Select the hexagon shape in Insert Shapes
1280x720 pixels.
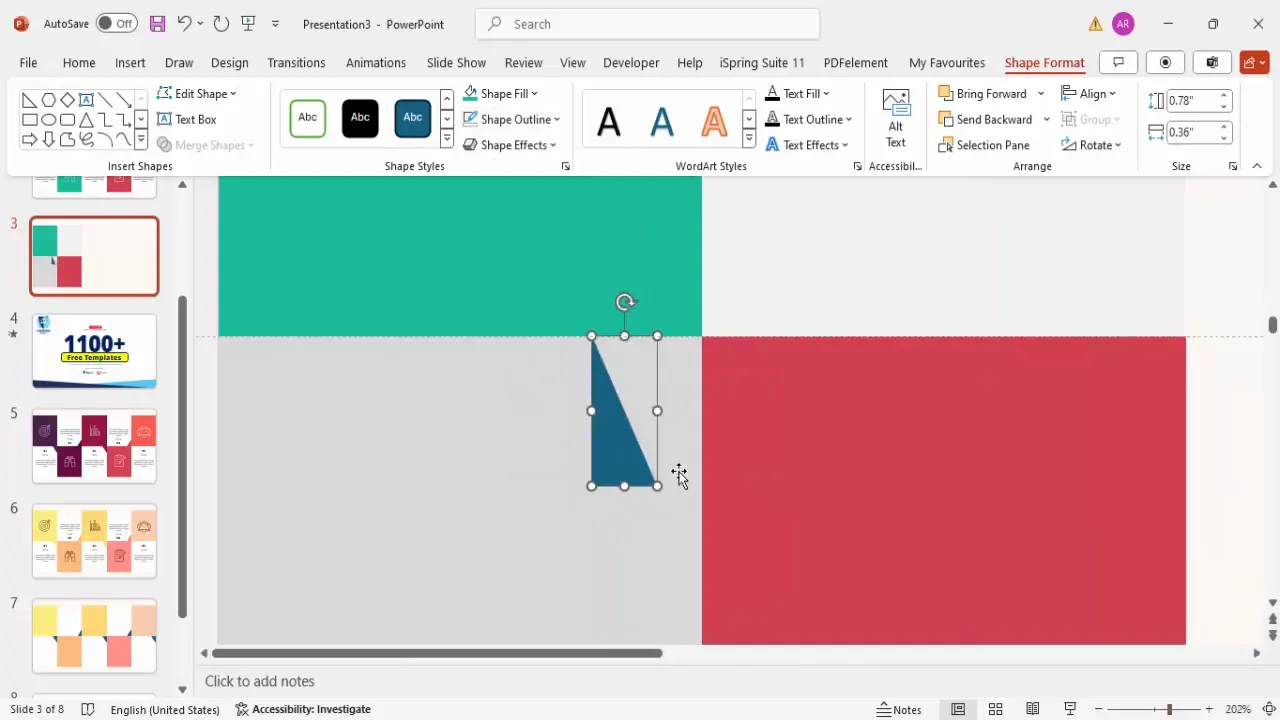48,100
